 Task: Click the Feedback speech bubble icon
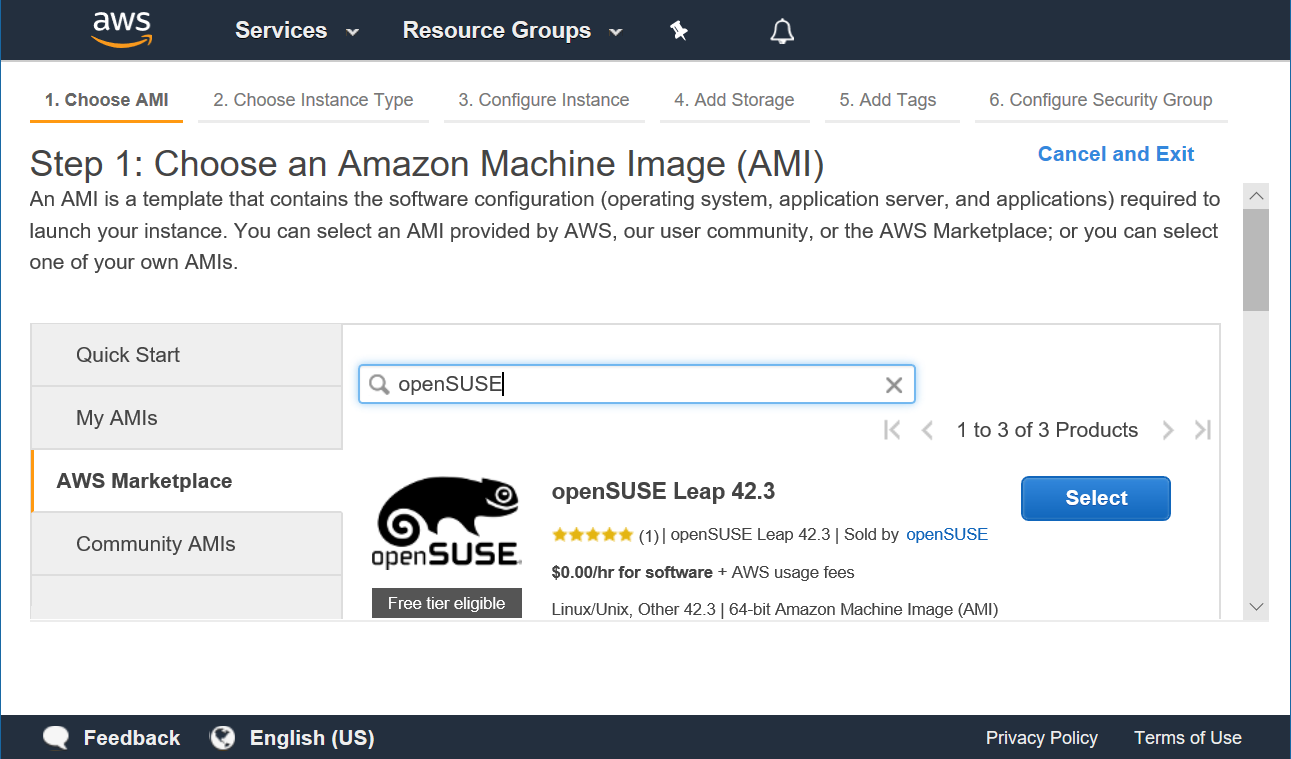(x=57, y=738)
